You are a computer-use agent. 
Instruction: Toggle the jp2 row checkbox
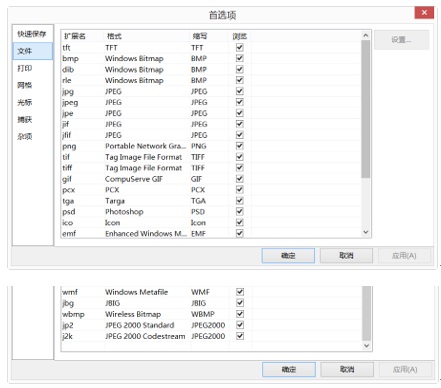[240, 325]
